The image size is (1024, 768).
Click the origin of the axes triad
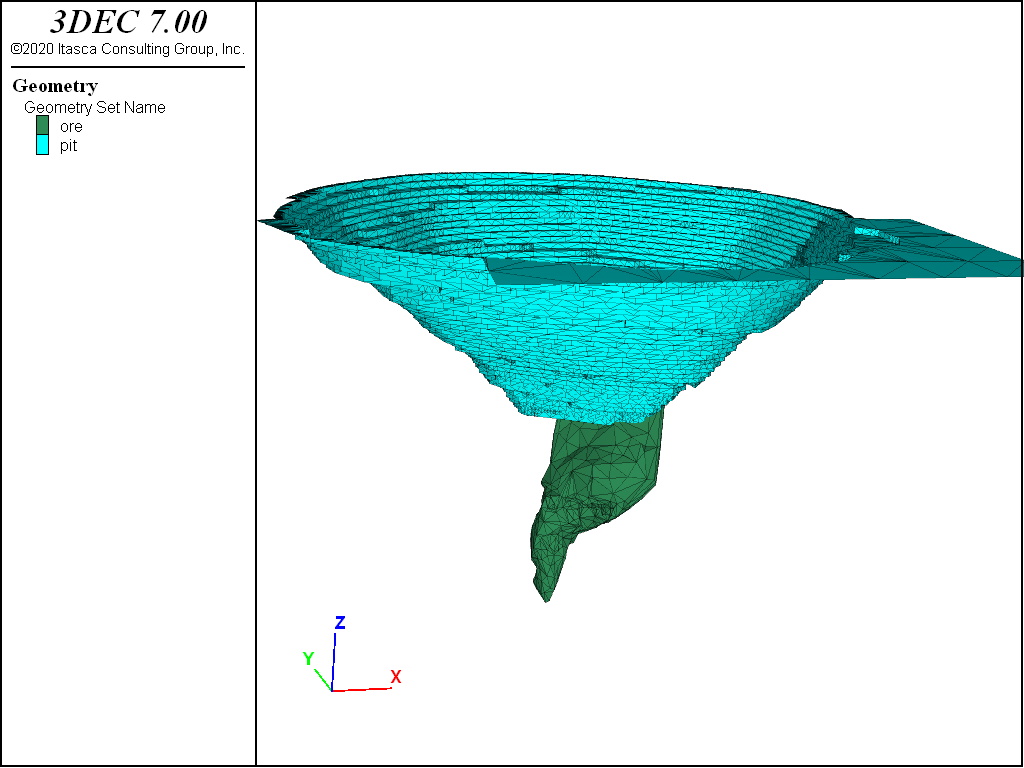point(332,690)
